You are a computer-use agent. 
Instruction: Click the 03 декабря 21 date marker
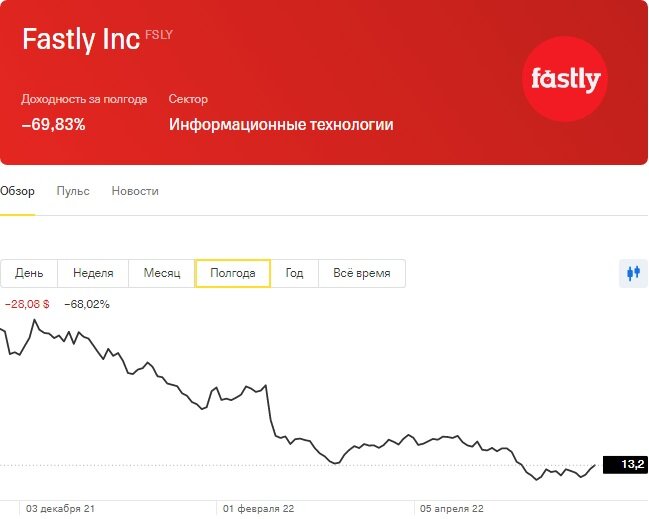pyautogui.click(x=60, y=509)
